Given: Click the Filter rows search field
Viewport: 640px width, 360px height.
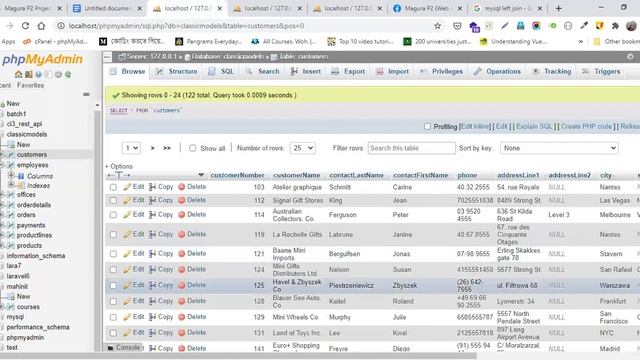Looking at the screenshot, I should (411, 148).
